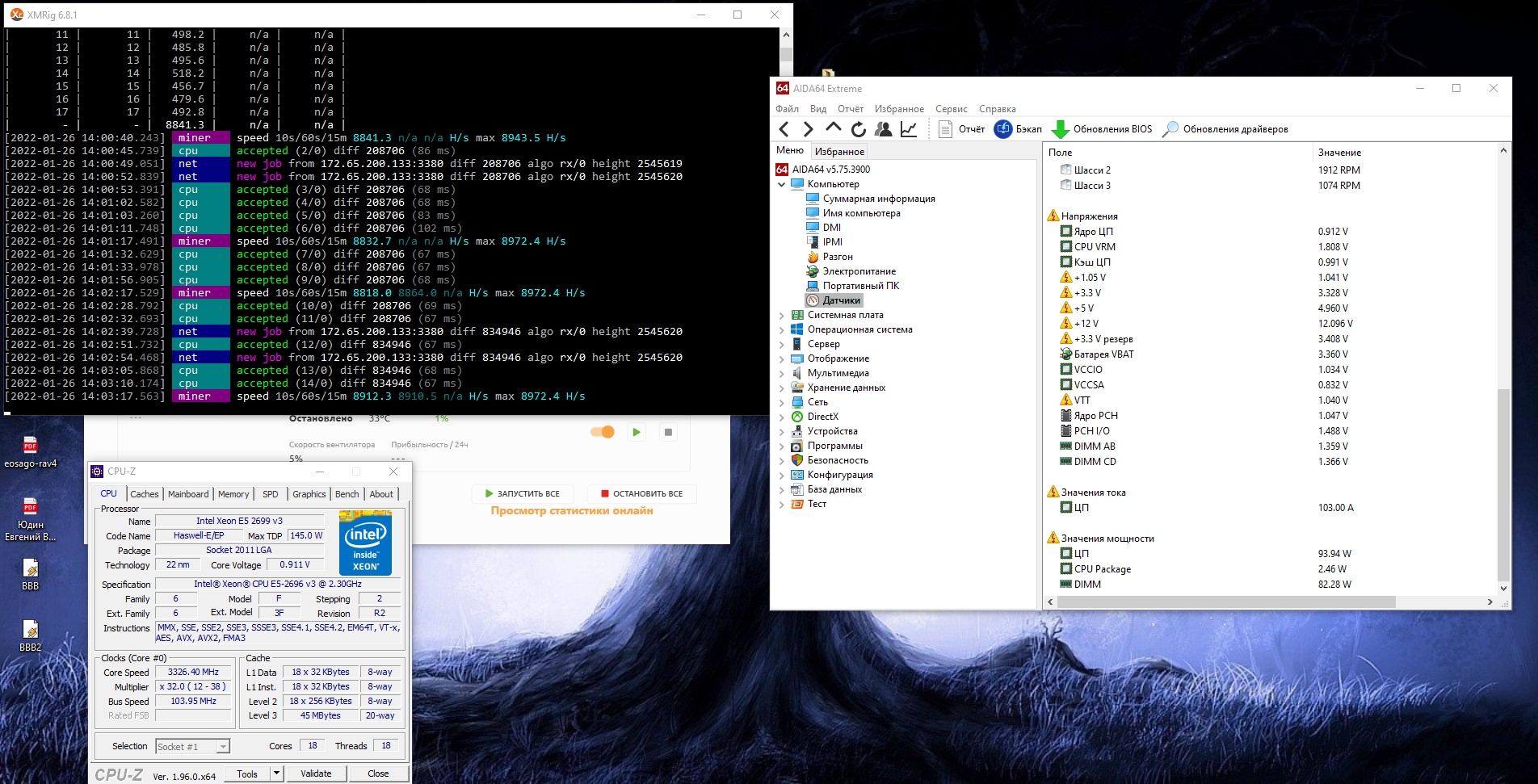Select IPMI tree item
Image resolution: width=1538 pixels, height=784 pixels.
(833, 242)
